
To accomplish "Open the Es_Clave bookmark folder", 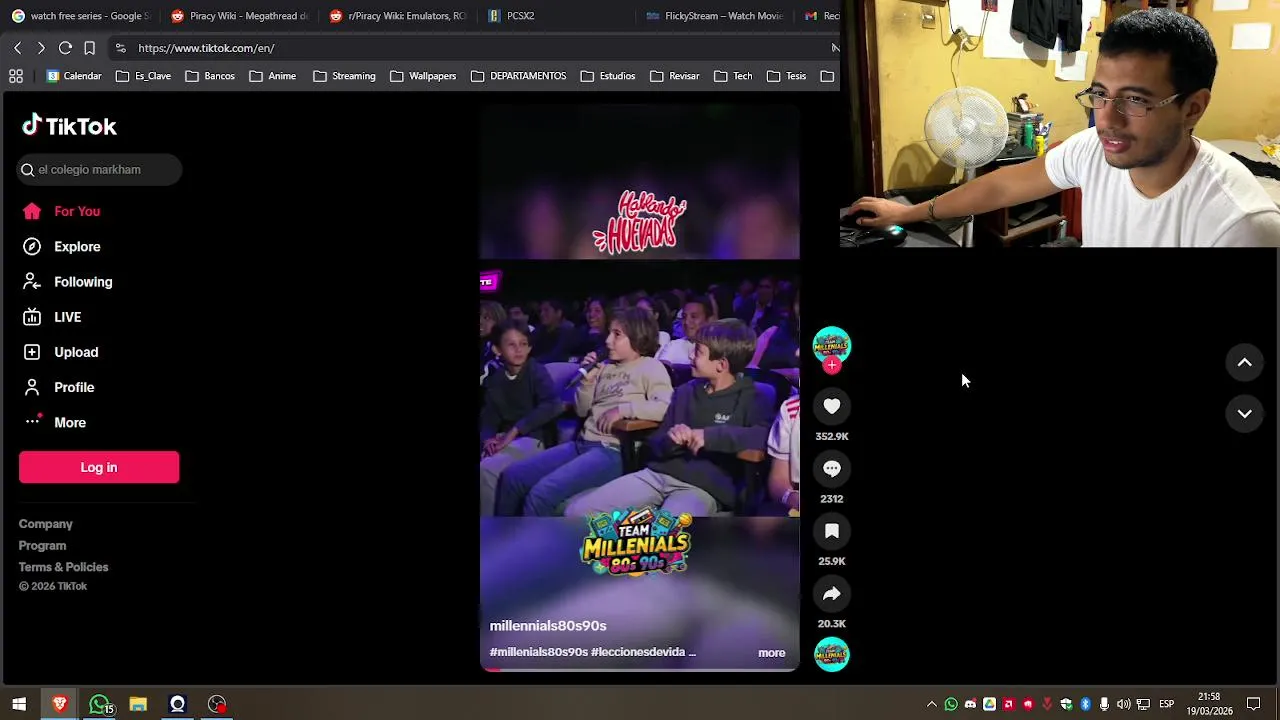I will pyautogui.click(x=143, y=76).
